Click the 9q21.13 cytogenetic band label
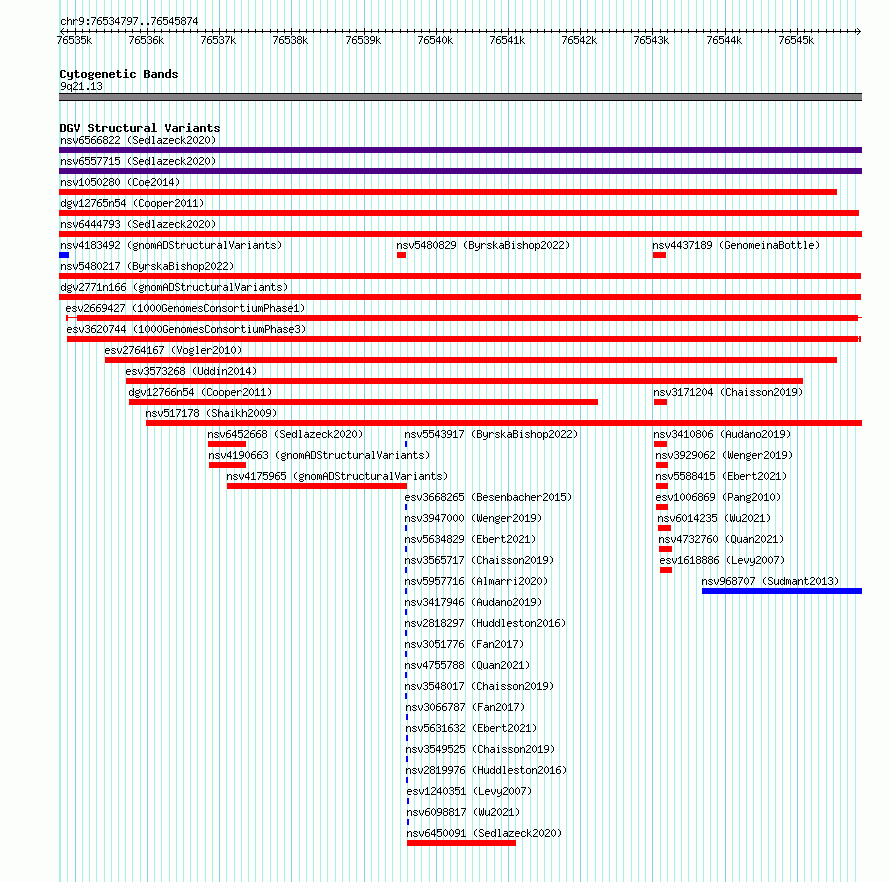The width and height of the screenshot is (890, 882). click(81, 86)
